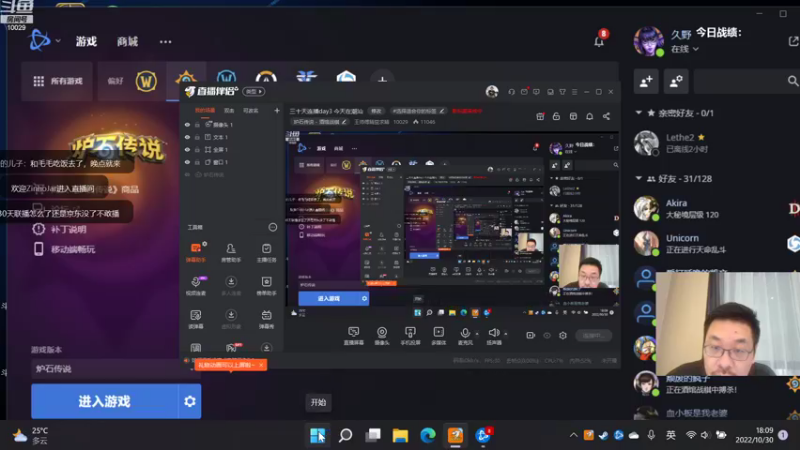The image size is (800, 450).
Task: Open the three-dots menu beside 商城
Action: (x=165, y=42)
